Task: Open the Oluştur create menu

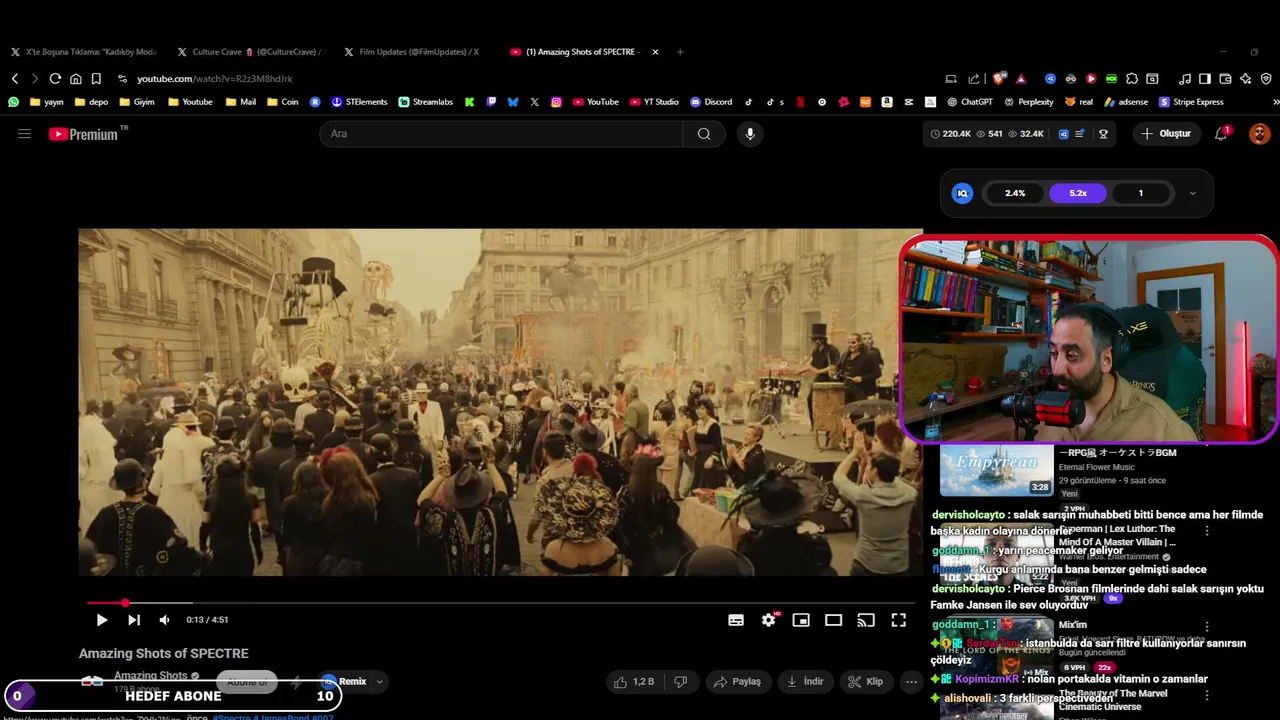Action: (x=1167, y=134)
